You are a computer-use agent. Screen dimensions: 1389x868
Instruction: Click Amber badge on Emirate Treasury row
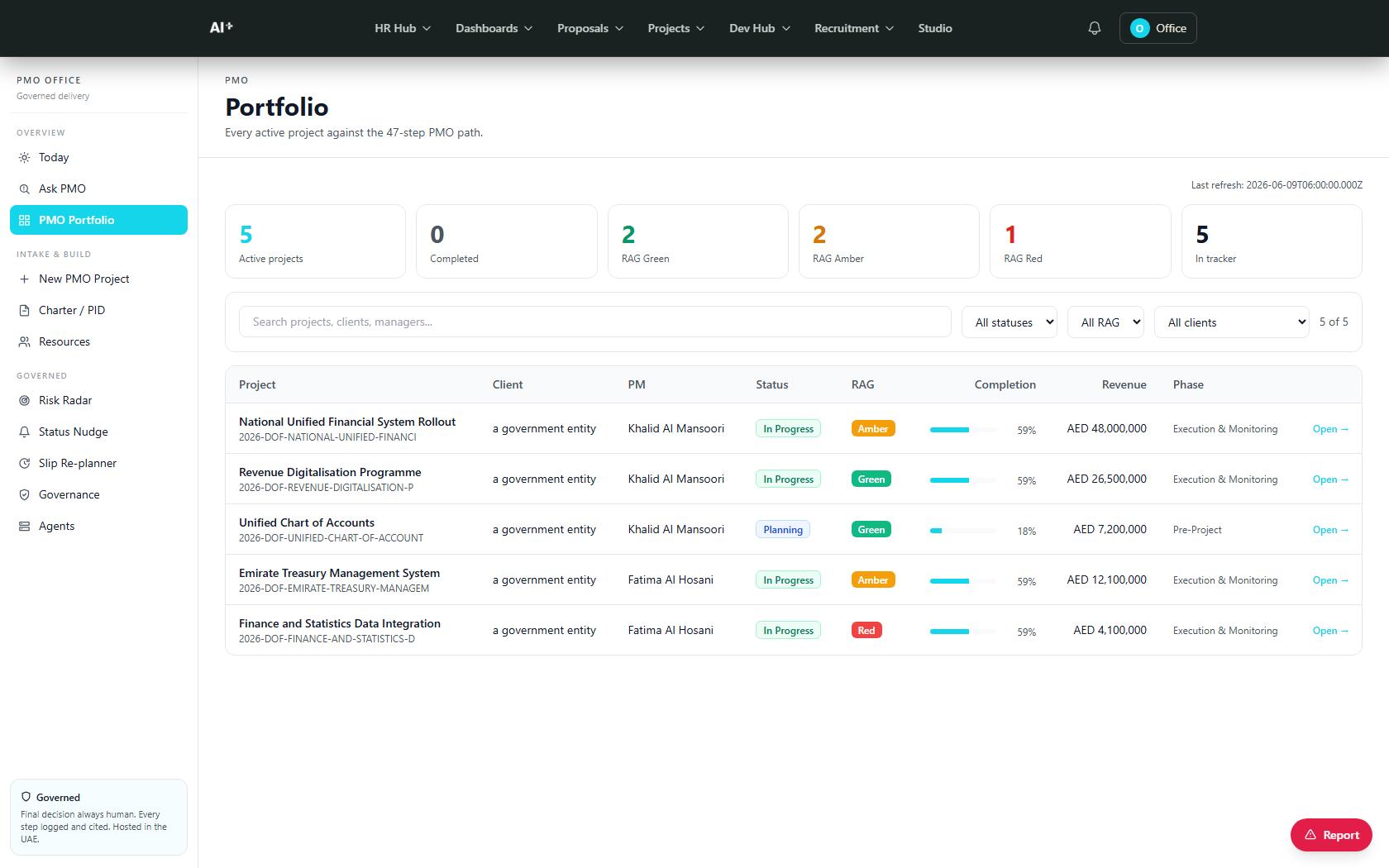(x=873, y=579)
